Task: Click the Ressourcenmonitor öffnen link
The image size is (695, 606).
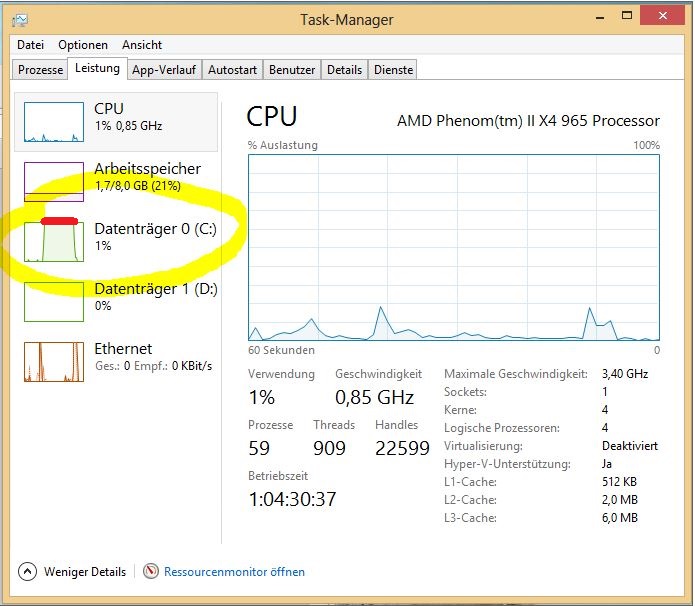Action: [x=234, y=571]
